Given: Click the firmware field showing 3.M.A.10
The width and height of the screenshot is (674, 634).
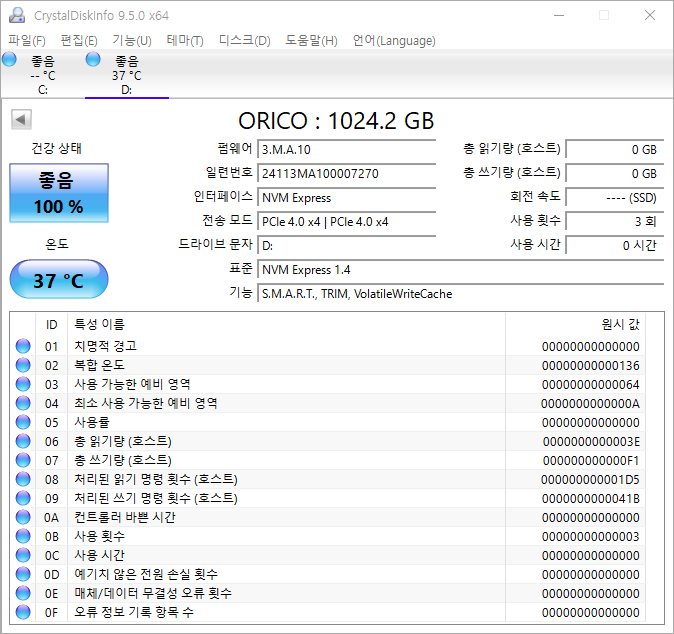Looking at the screenshot, I should pyautogui.click(x=346, y=150).
